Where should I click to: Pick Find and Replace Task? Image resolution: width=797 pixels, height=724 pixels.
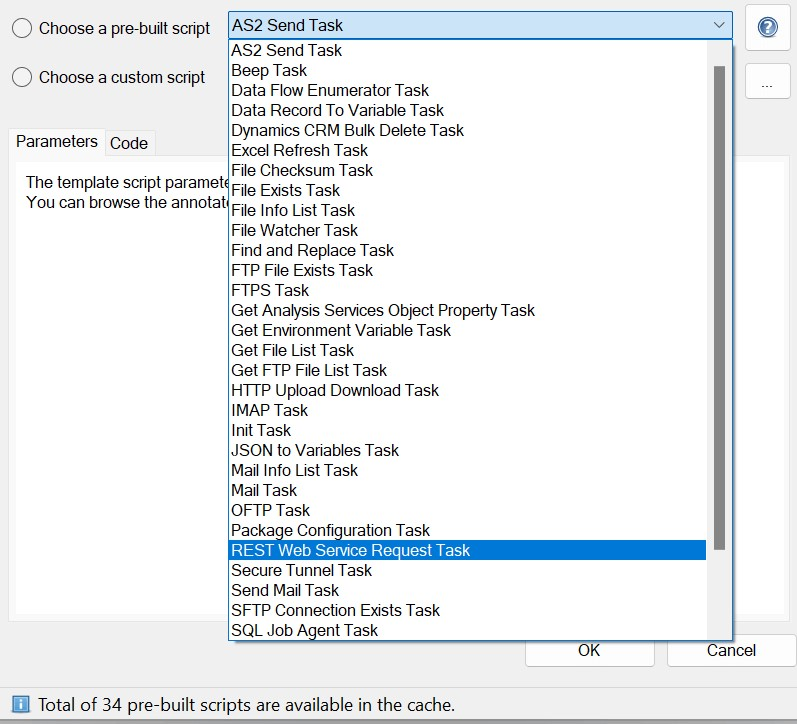tap(467, 250)
